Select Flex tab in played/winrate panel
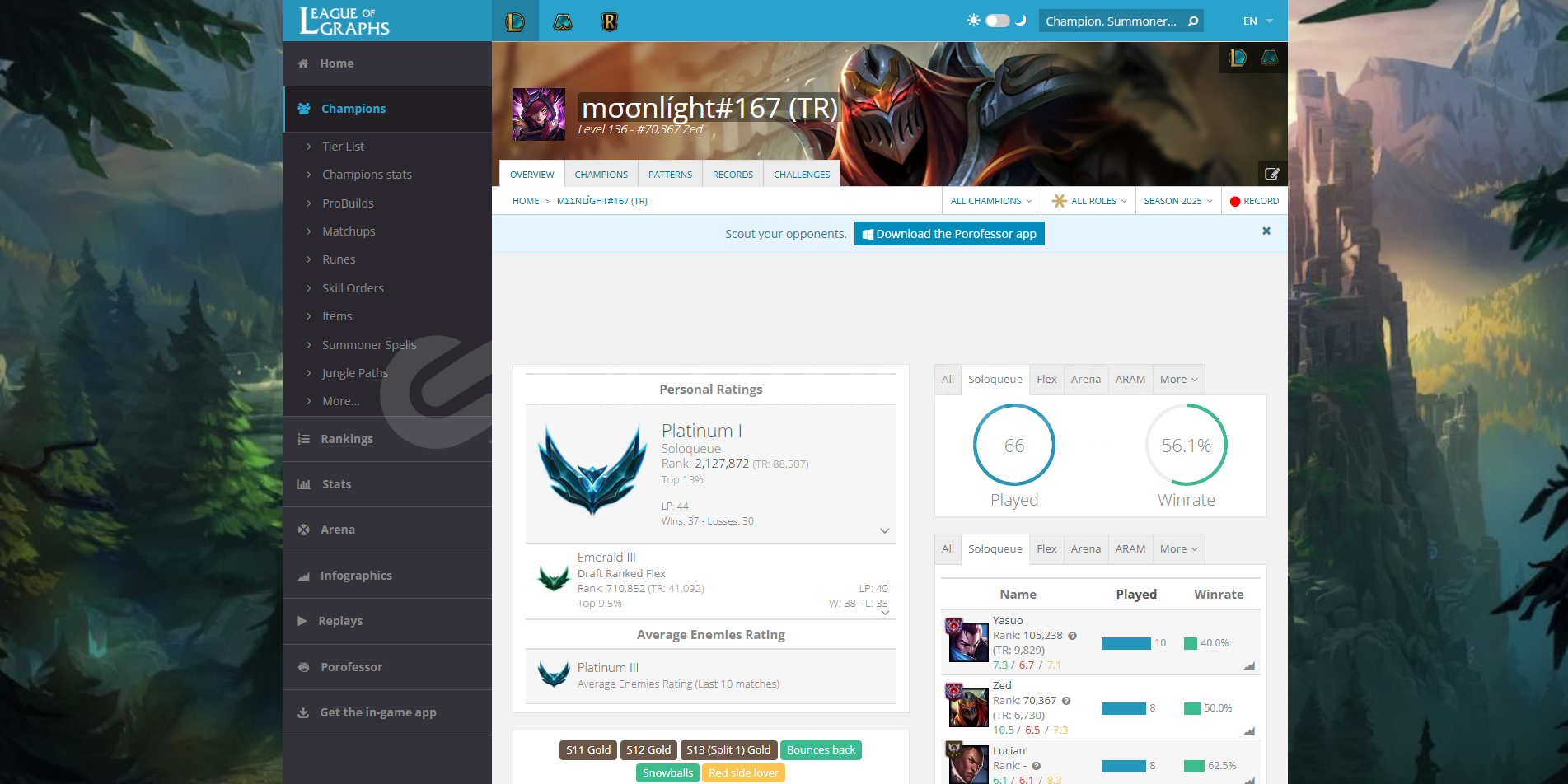Screen dimensions: 1568x784 1046,380
